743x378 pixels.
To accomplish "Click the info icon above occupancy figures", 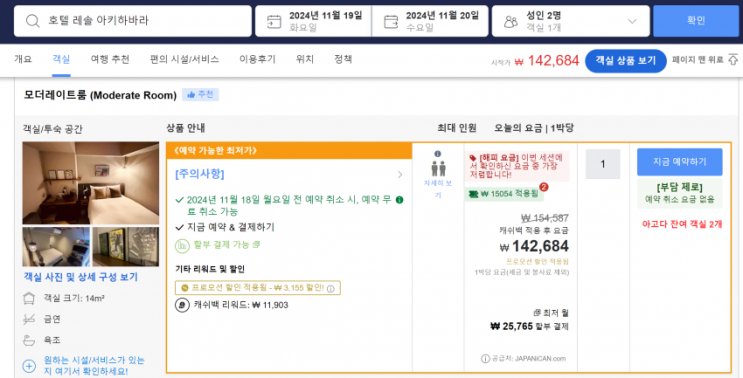I will click(438, 154).
